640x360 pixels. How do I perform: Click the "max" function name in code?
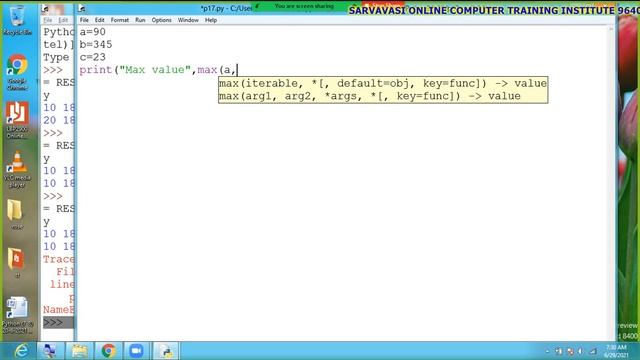point(207,70)
